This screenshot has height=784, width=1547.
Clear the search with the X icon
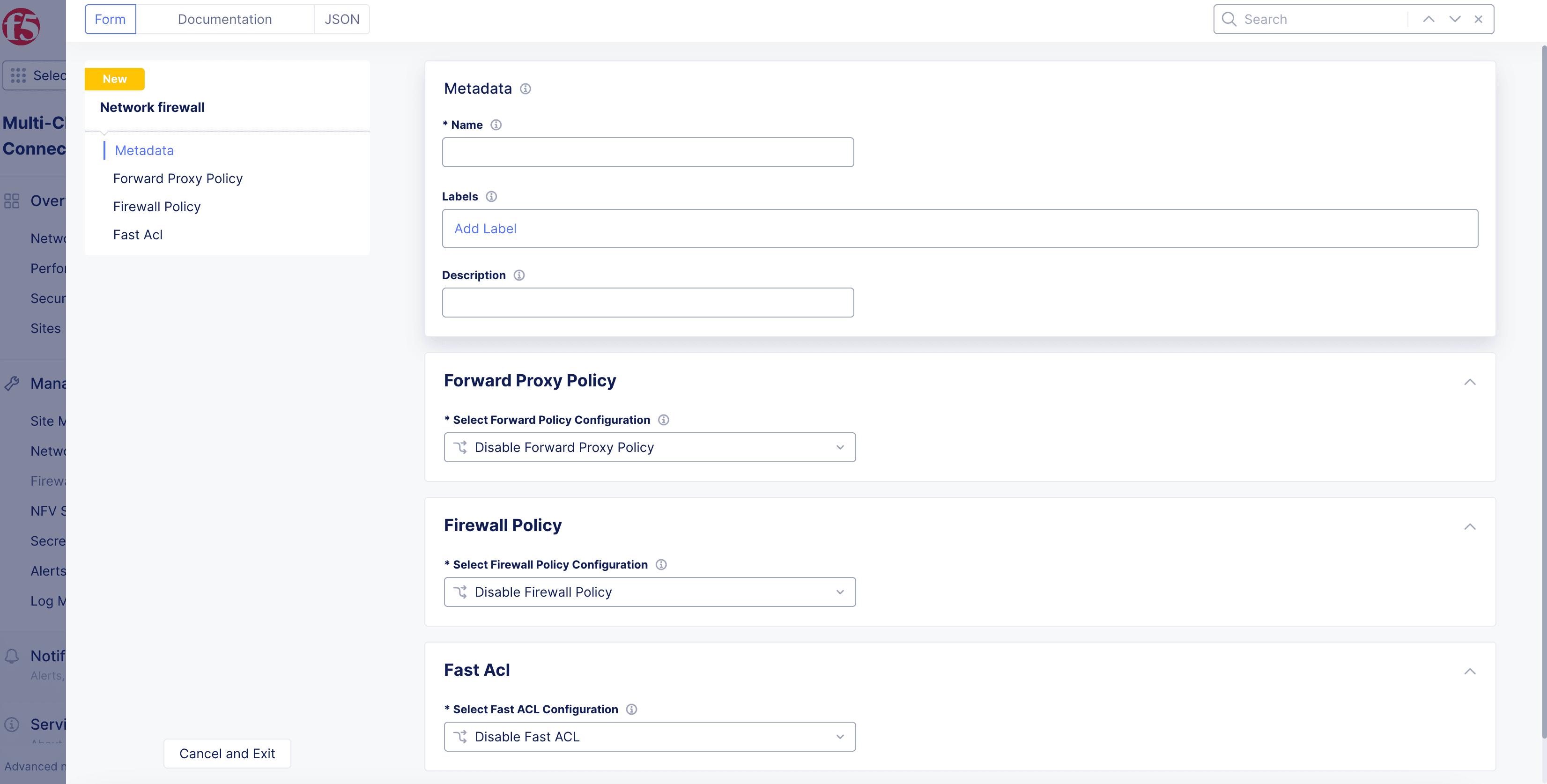click(1479, 19)
